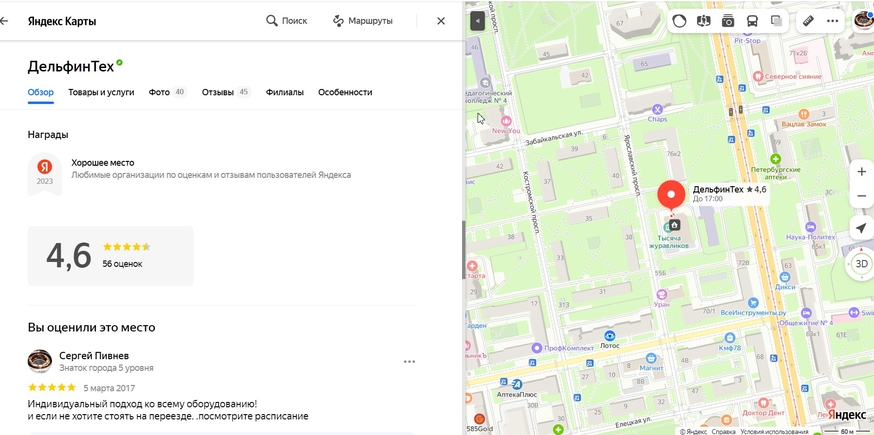Click the 4,6 rating block

[x=110, y=256]
